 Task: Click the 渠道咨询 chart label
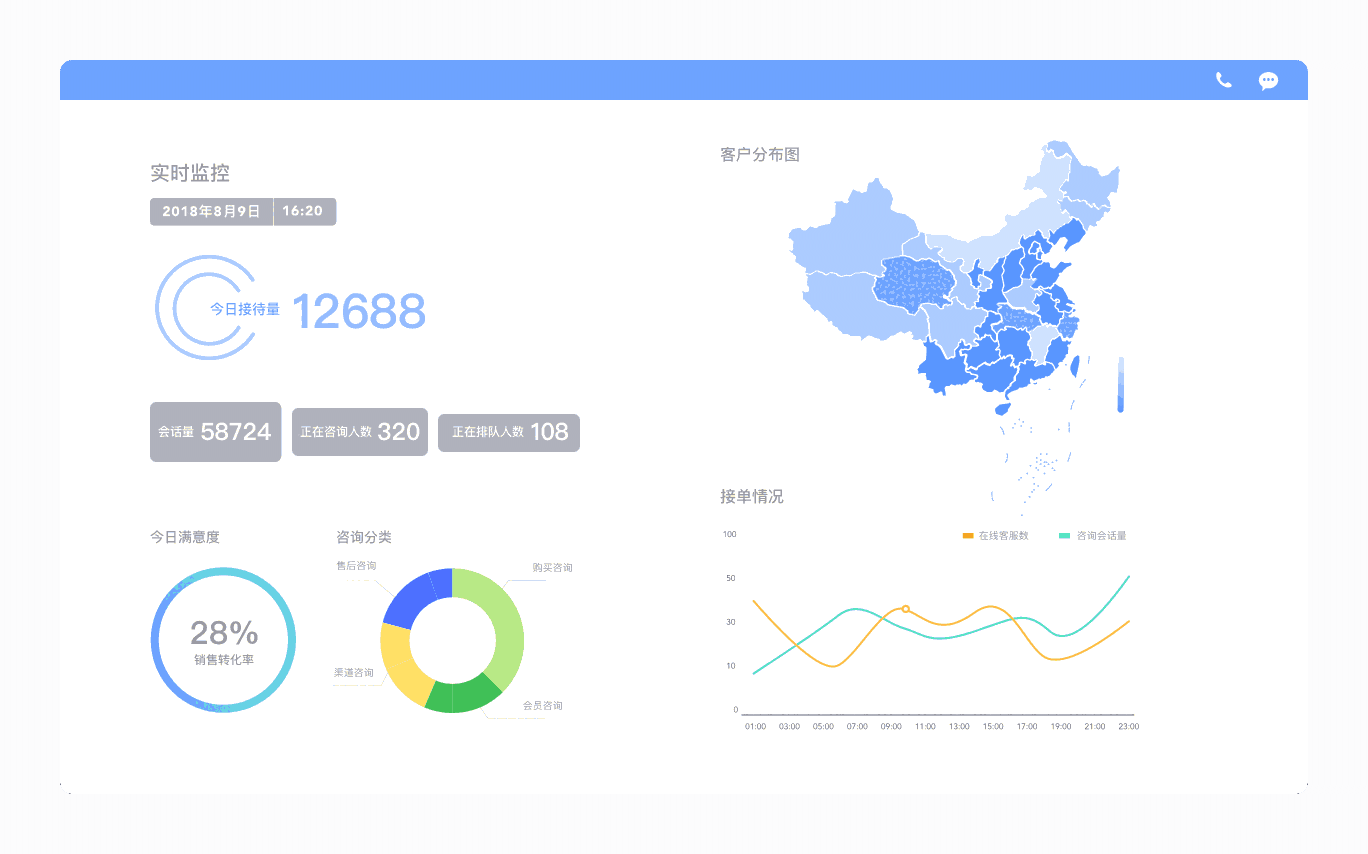pos(354,673)
